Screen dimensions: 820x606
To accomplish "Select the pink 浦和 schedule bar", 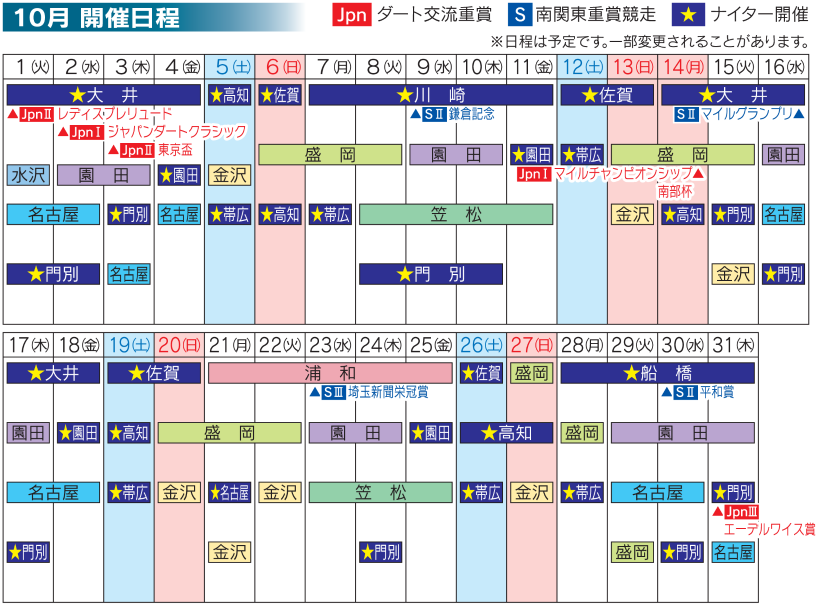I will (x=330, y=374).
